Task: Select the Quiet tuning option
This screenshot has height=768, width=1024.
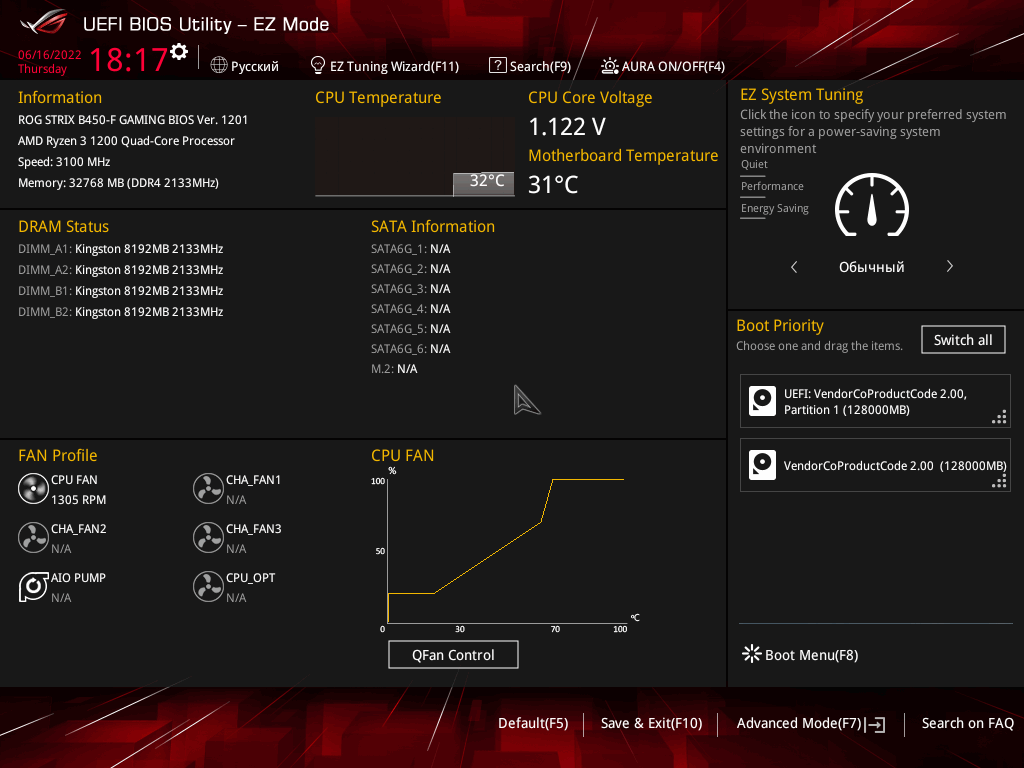Action: coord(754,165)
